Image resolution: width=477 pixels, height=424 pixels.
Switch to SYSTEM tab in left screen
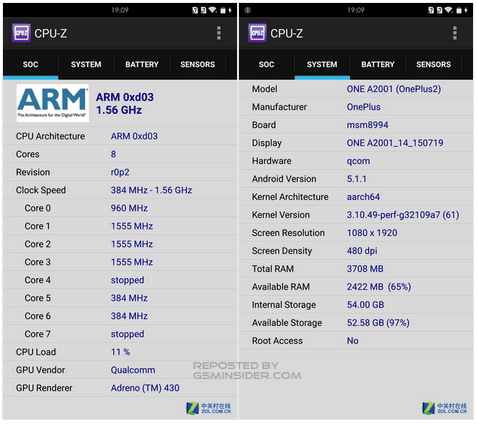[86, 64]
